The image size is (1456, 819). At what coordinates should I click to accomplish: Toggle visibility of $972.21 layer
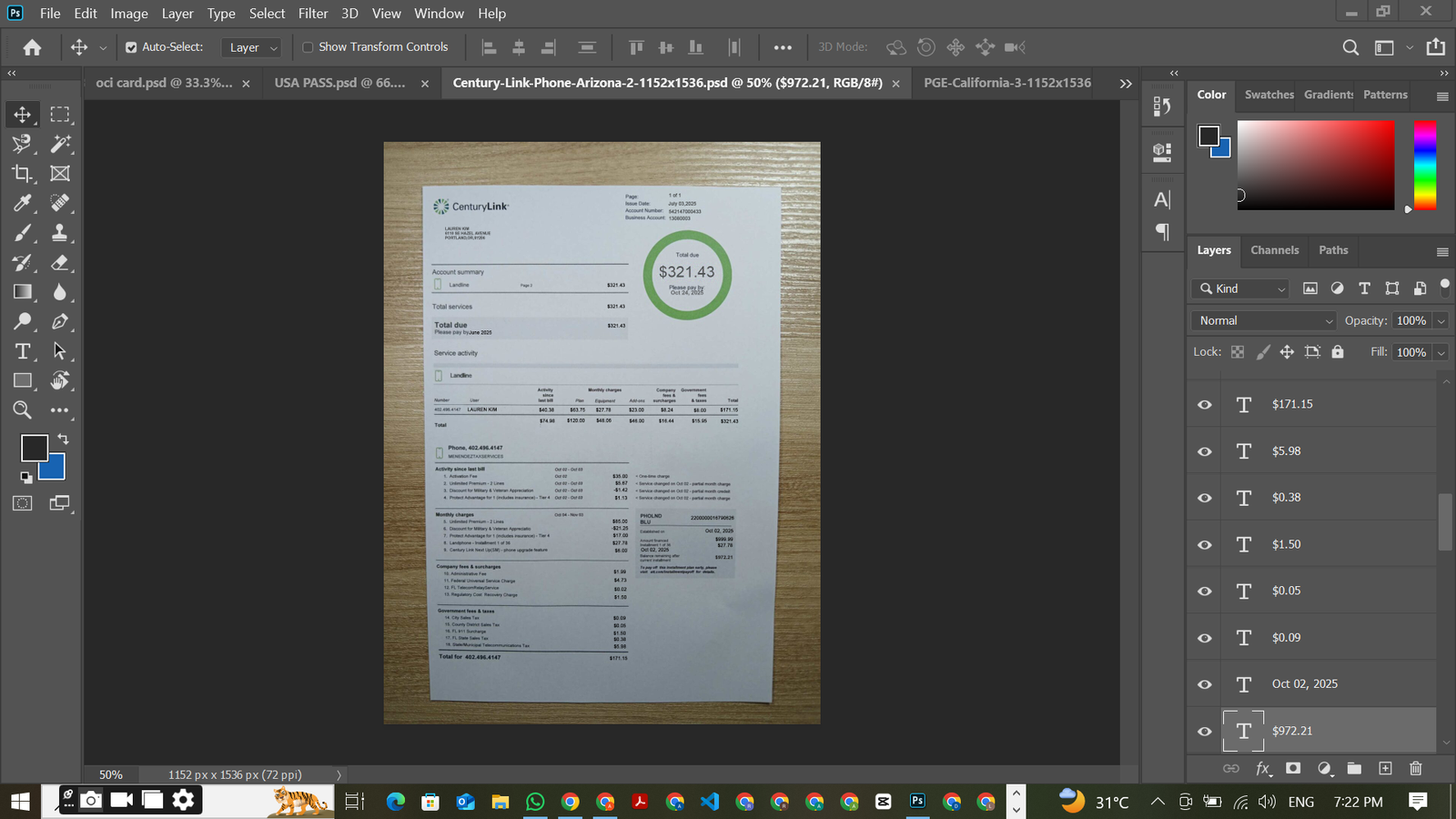pyautogui.click(x=1205, y=732)
